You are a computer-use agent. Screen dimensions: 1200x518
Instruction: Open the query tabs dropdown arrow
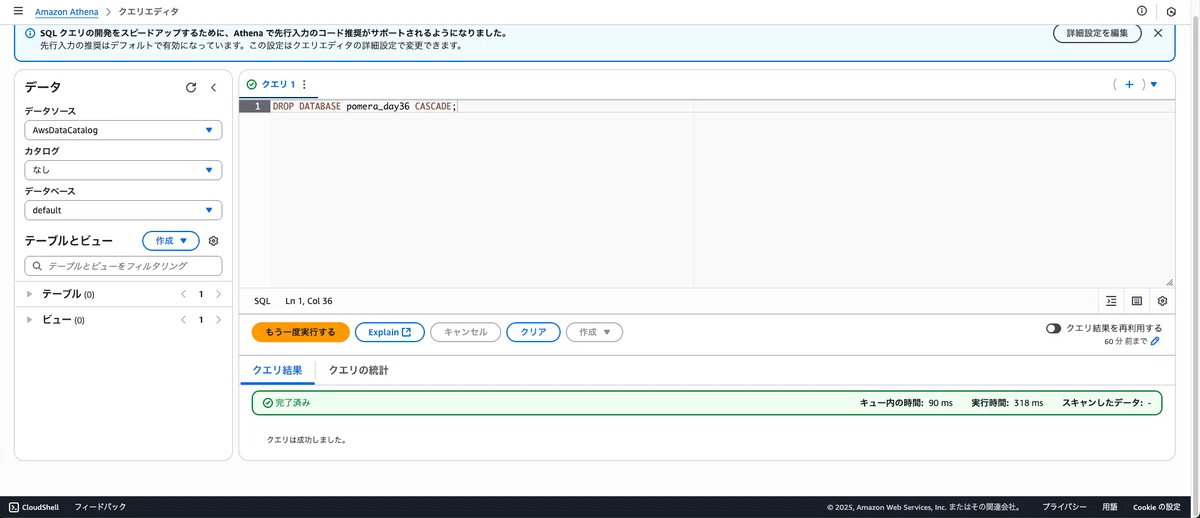click(1153, 85)
